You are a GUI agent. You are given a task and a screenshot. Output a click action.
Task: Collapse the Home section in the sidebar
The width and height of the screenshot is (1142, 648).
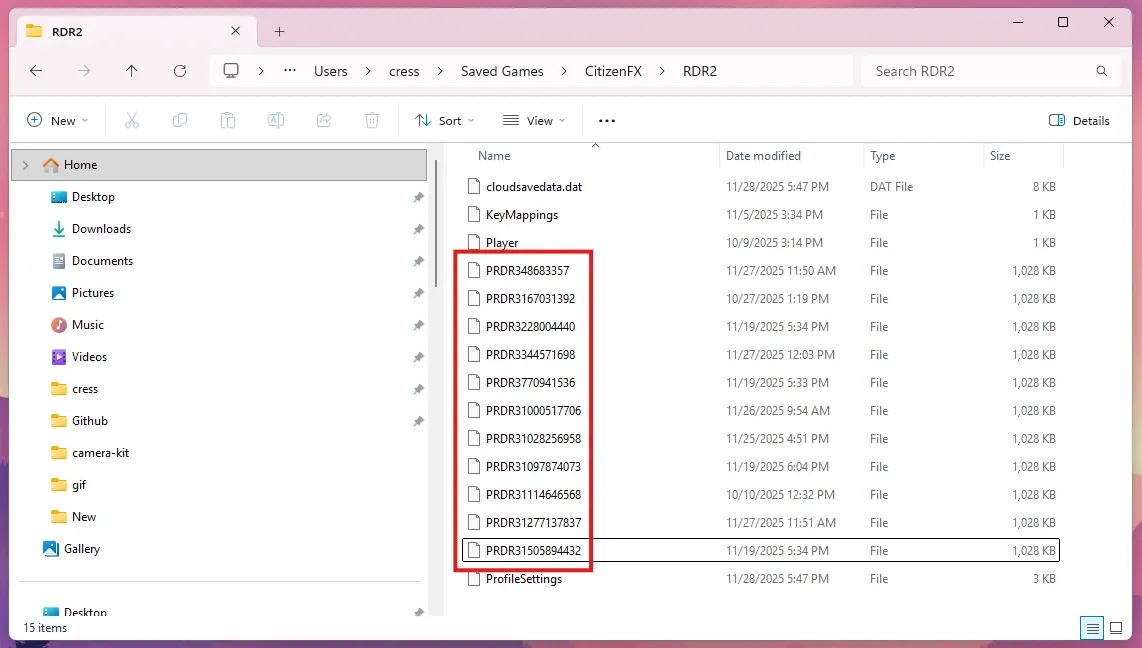[x=23, y=165]
